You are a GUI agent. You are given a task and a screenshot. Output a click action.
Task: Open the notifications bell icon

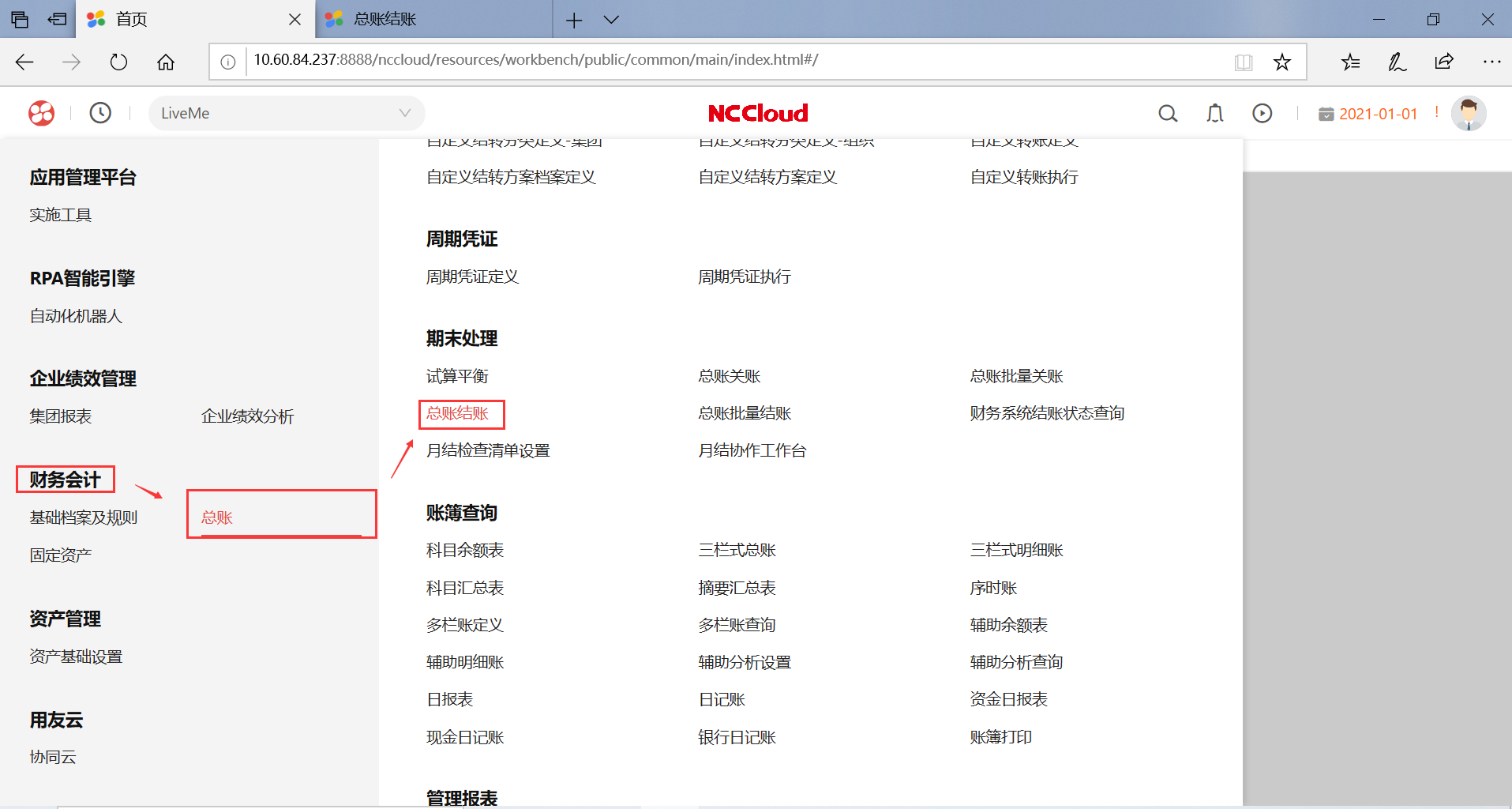click(x=1215, y=114)
